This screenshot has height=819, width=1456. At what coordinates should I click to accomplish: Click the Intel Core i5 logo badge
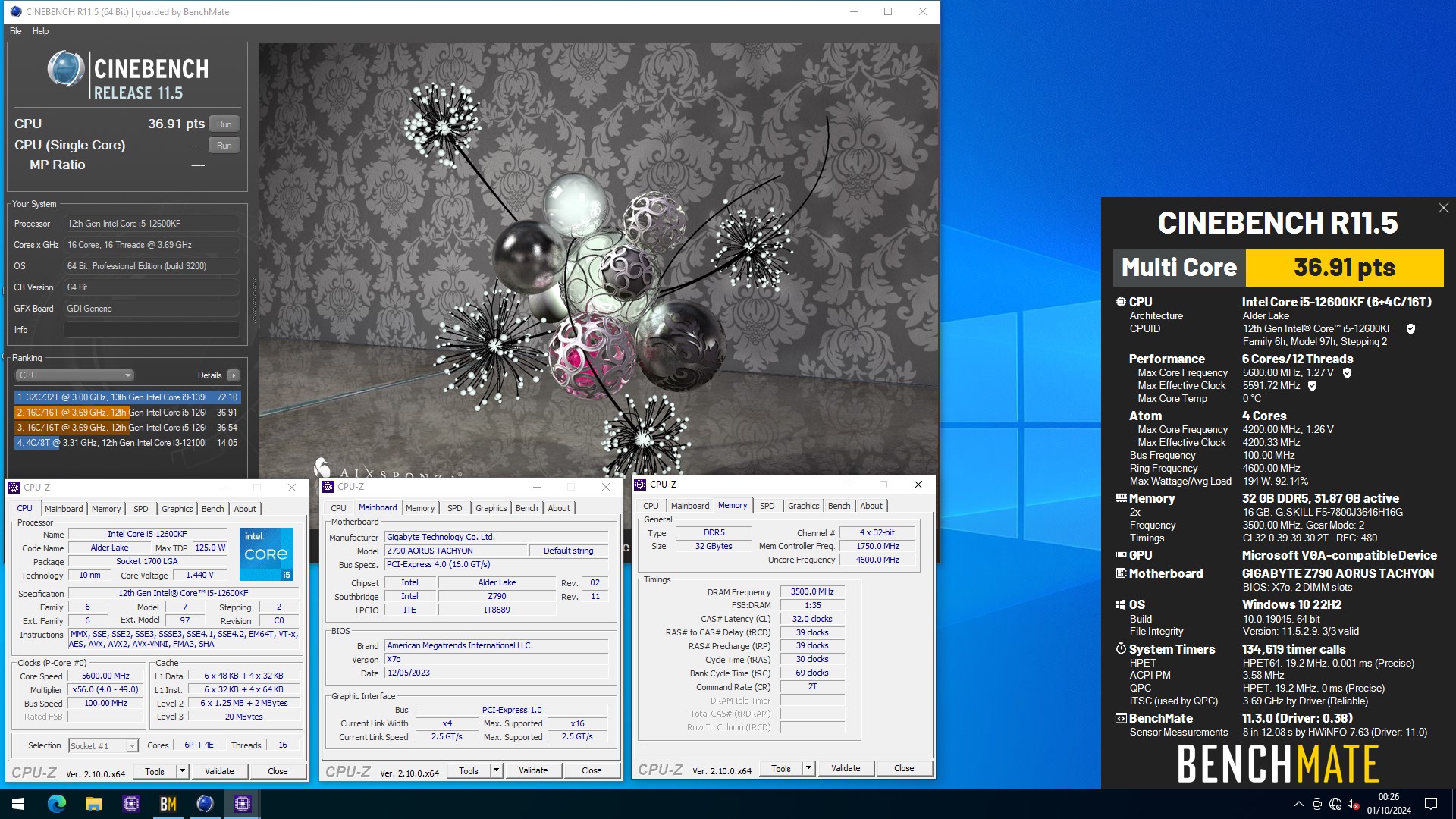(x=266, y=554)
